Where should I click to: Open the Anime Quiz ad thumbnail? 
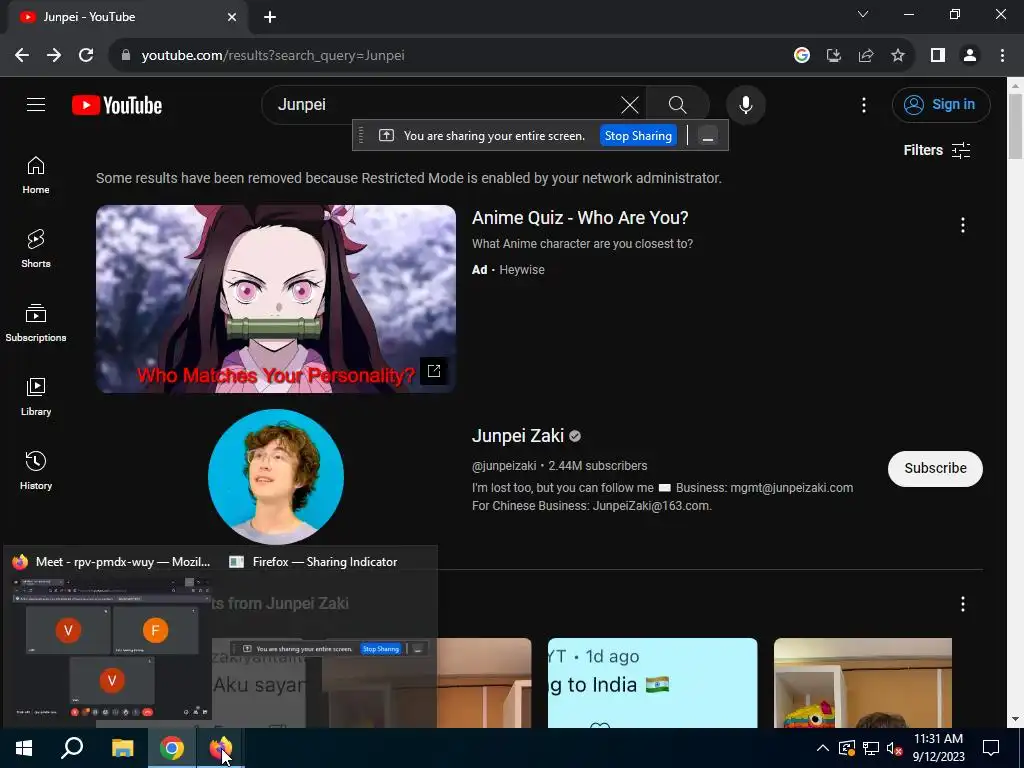pos(276,299)
